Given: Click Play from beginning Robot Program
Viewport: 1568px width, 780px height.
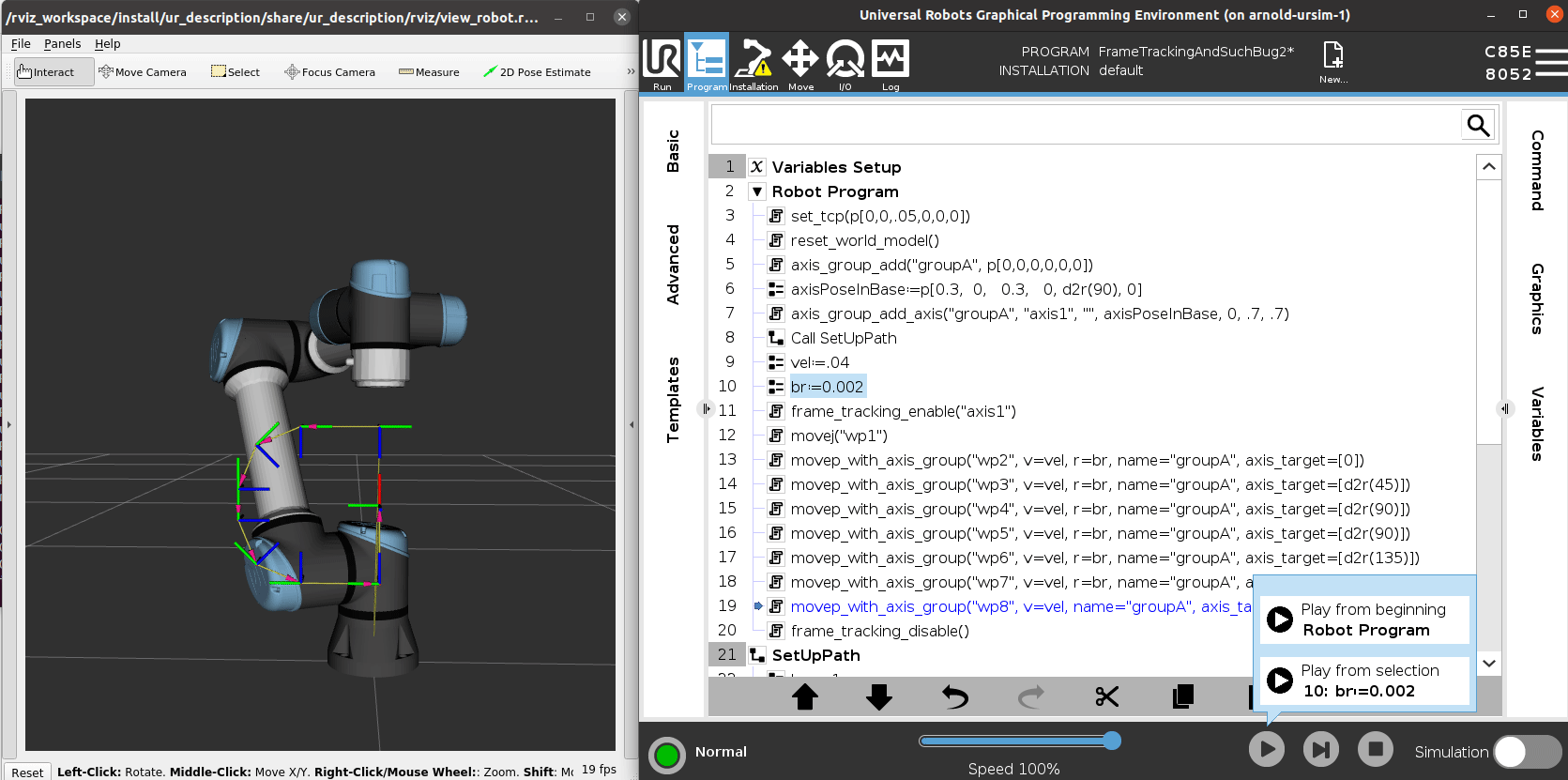Looking at the screenshot, I should click(1364, 619).
